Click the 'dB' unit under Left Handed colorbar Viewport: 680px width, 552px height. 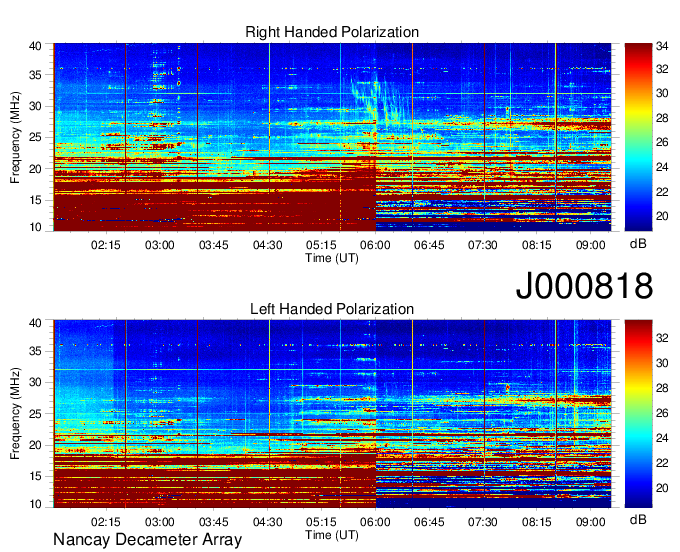[x=638, y=519]
